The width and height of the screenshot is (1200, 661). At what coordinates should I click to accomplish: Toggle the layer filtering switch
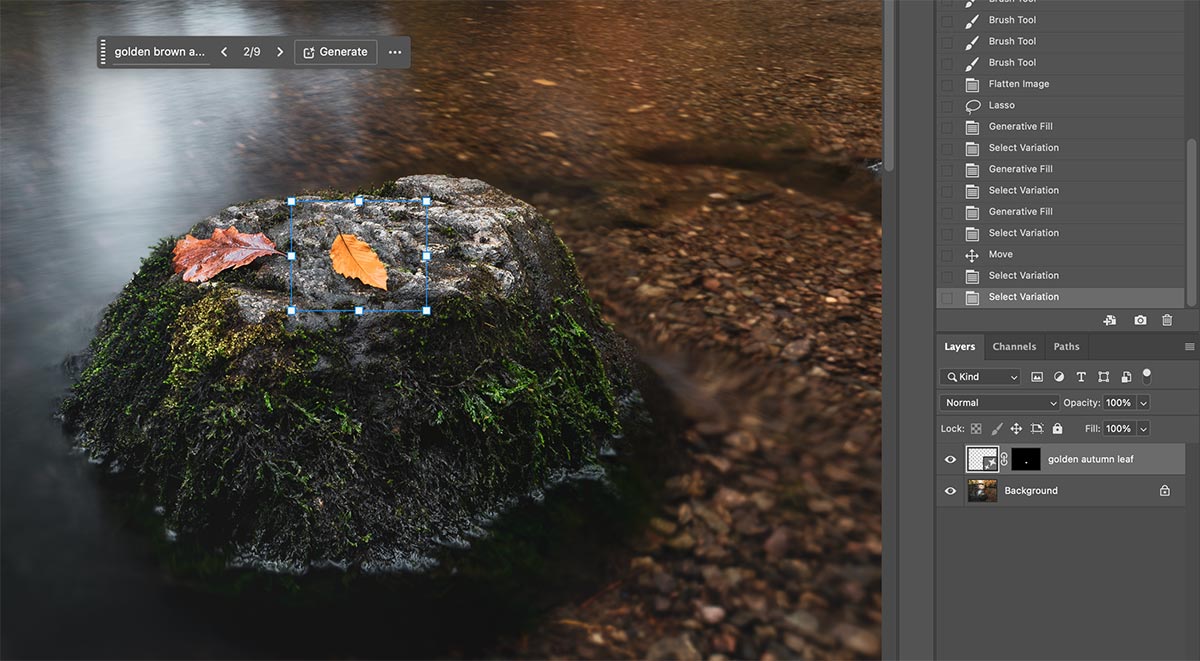click(x=1146, y=375)
